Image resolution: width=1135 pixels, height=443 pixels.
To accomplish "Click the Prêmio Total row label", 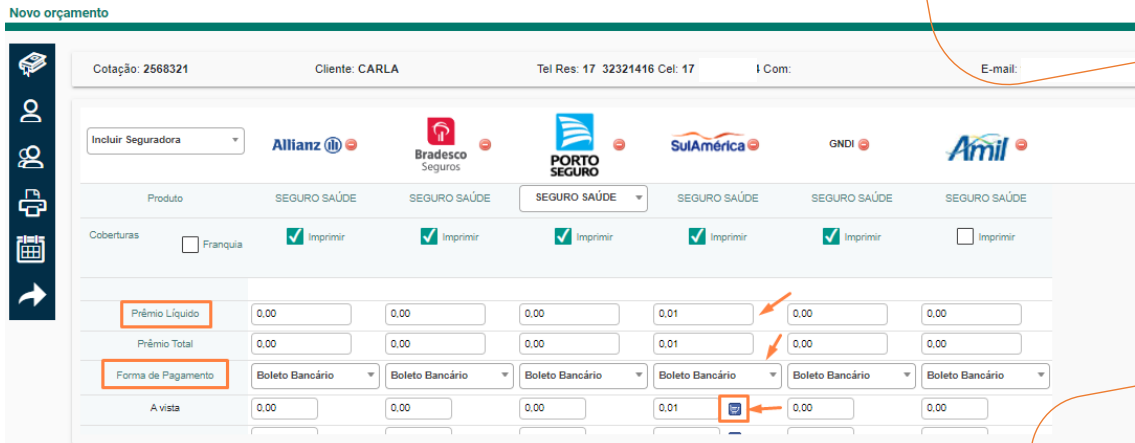I will [165, 344].
